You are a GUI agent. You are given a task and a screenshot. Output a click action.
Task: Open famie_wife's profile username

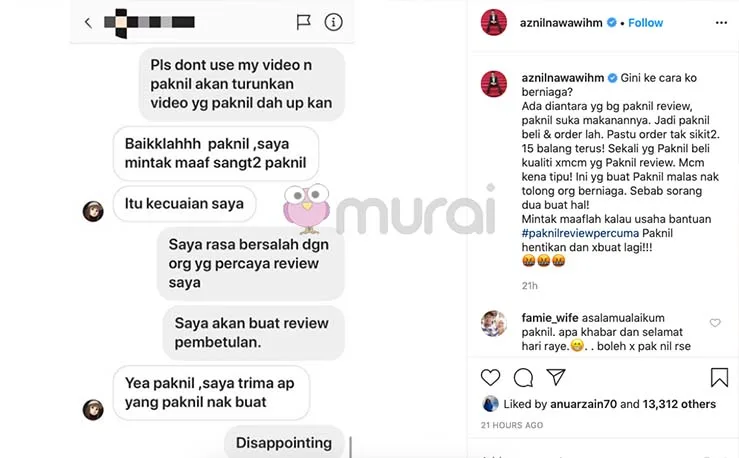click(550, 318)
